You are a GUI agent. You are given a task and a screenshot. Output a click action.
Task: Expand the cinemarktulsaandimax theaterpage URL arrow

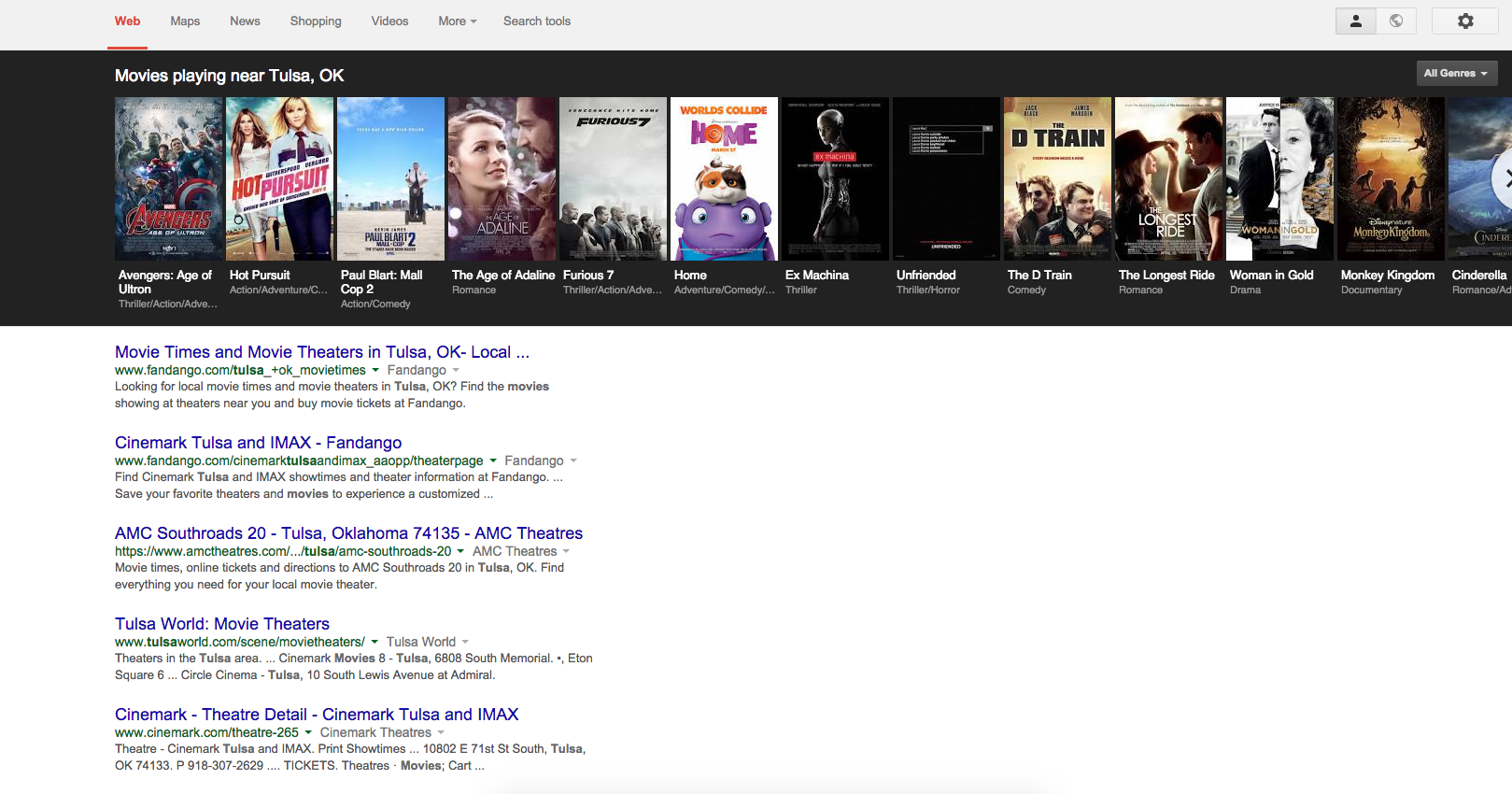pyautogui.click(x=493, y=461)
